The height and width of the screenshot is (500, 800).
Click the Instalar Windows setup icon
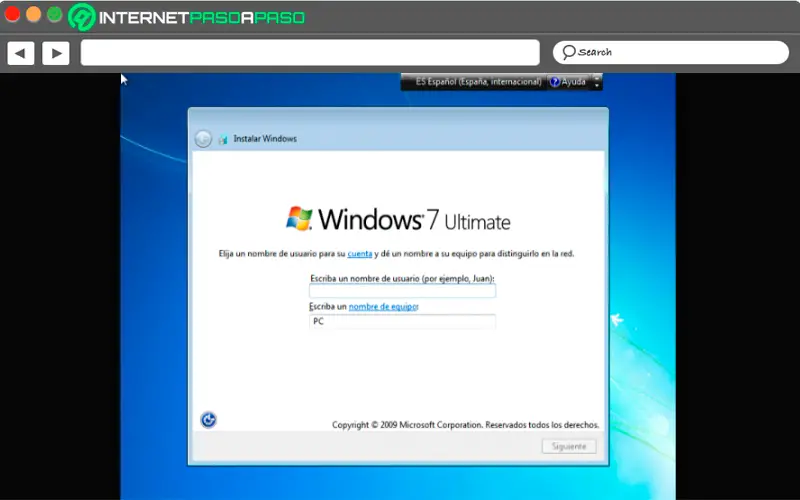point(223,139)
